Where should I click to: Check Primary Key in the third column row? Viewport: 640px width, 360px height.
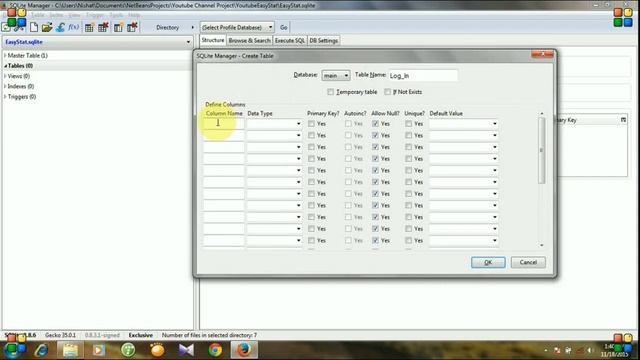[x=311, y=147]
